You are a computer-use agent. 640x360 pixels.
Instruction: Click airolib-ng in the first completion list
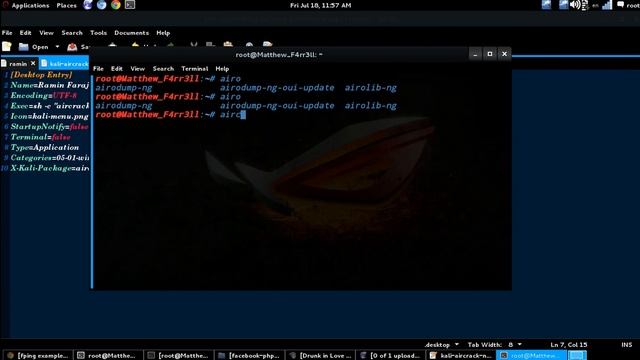click(371, 88)
